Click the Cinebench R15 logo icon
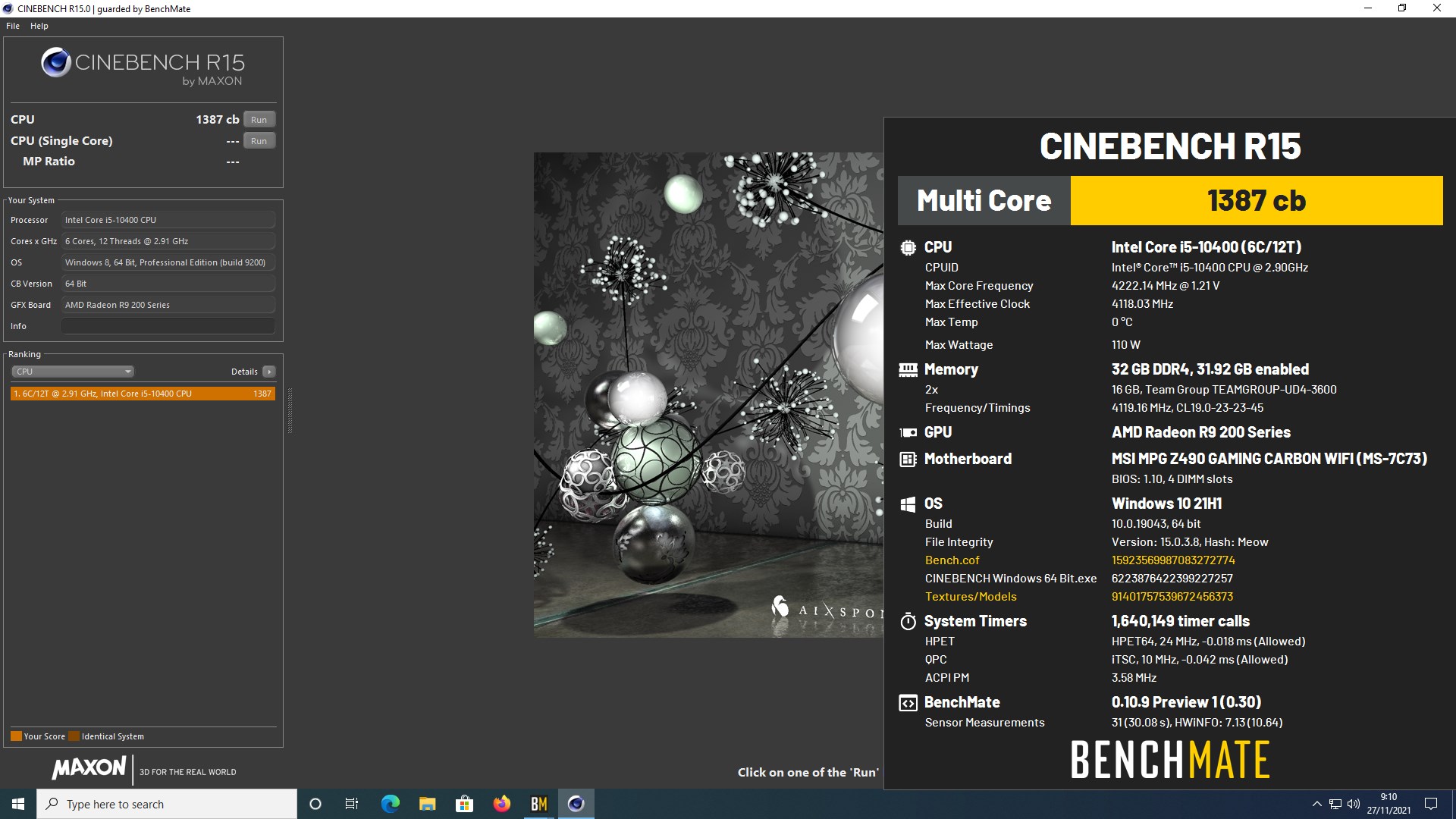The image size is (1456, 819). (56, 63)
